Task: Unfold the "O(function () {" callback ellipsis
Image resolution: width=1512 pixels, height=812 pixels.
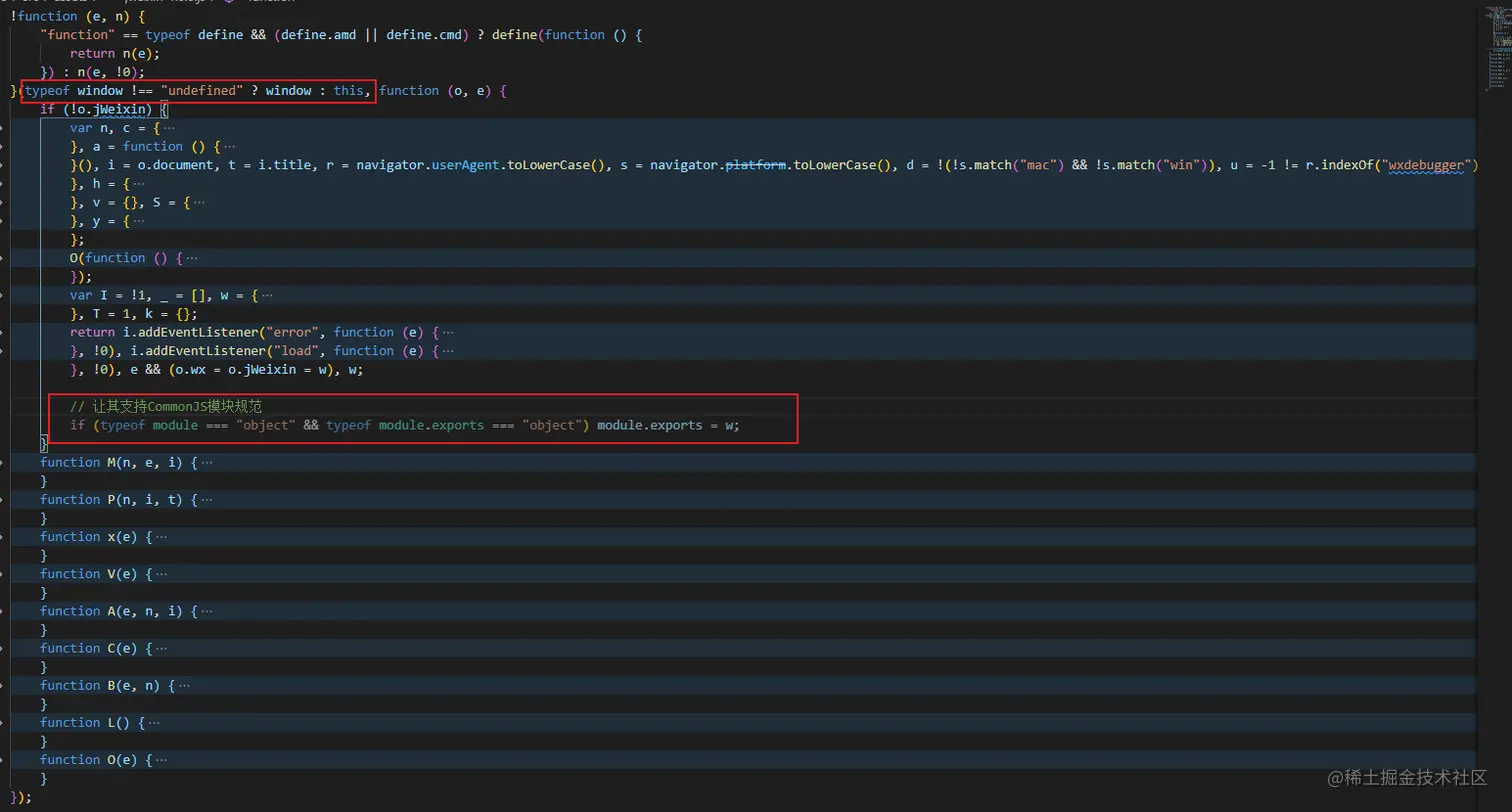Action: tap(191, 258)
